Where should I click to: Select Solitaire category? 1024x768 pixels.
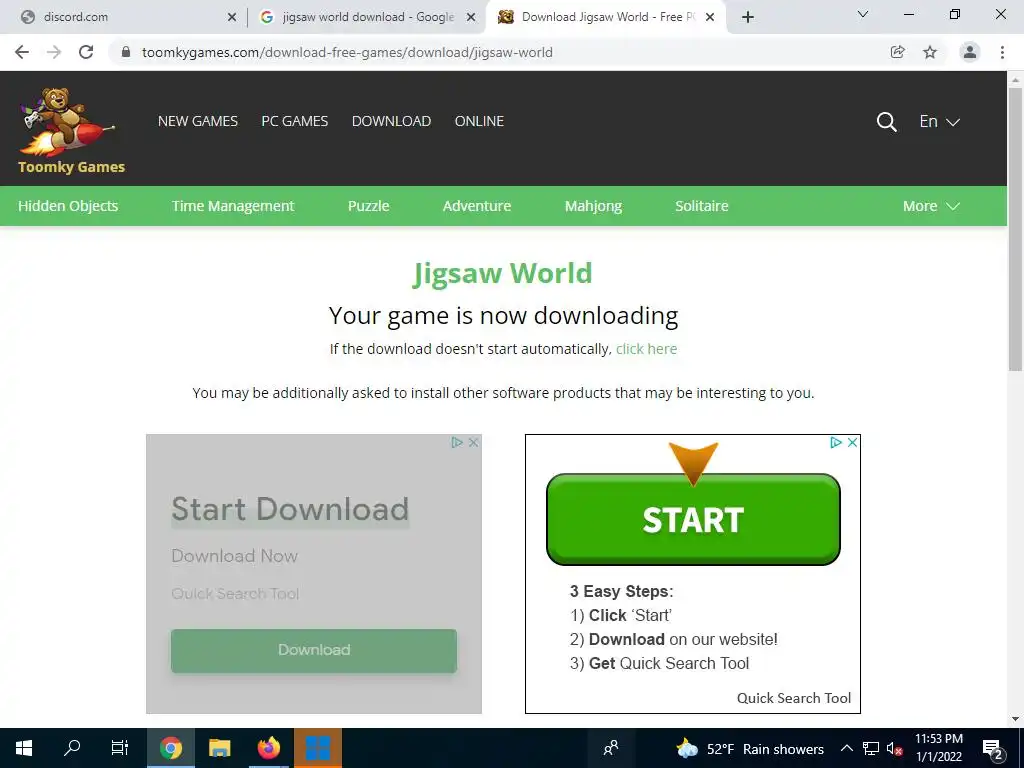coord(701,206)
